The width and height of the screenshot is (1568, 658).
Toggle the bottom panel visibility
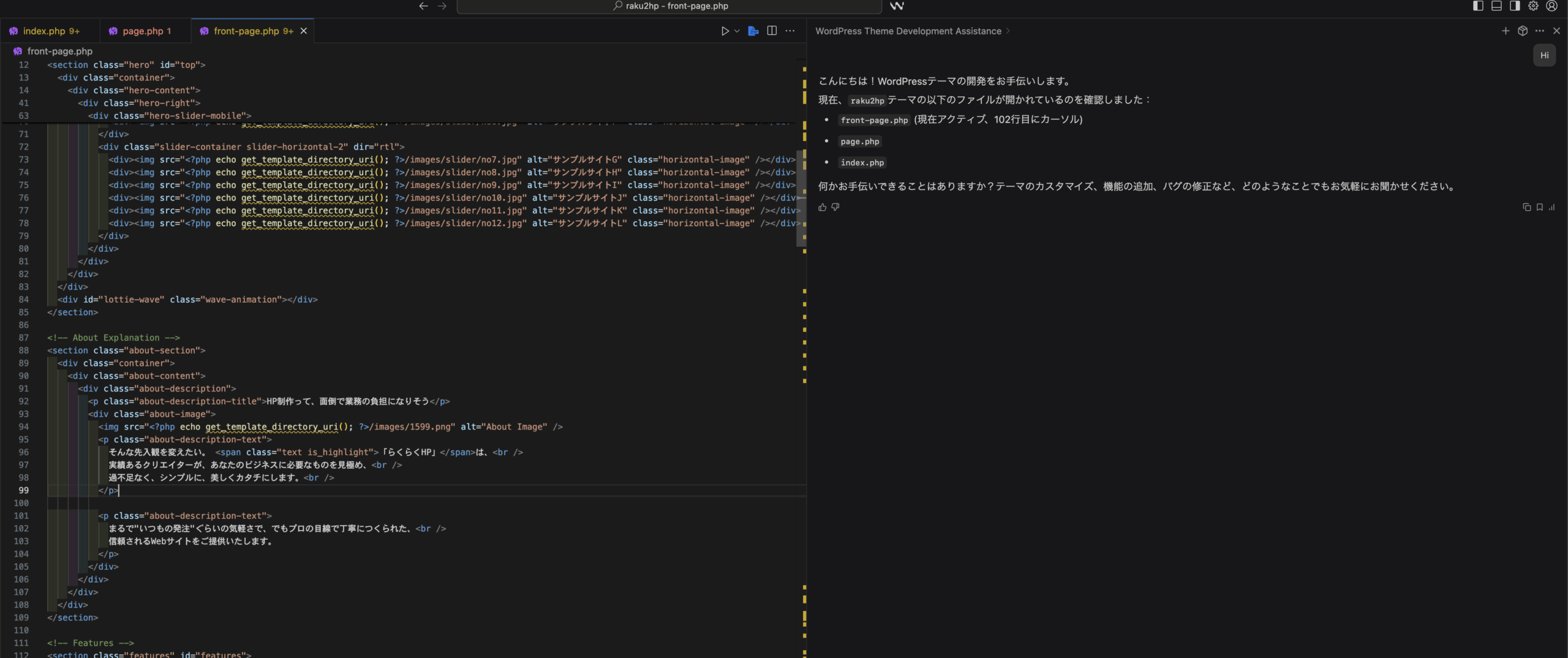click(1496, 6)
